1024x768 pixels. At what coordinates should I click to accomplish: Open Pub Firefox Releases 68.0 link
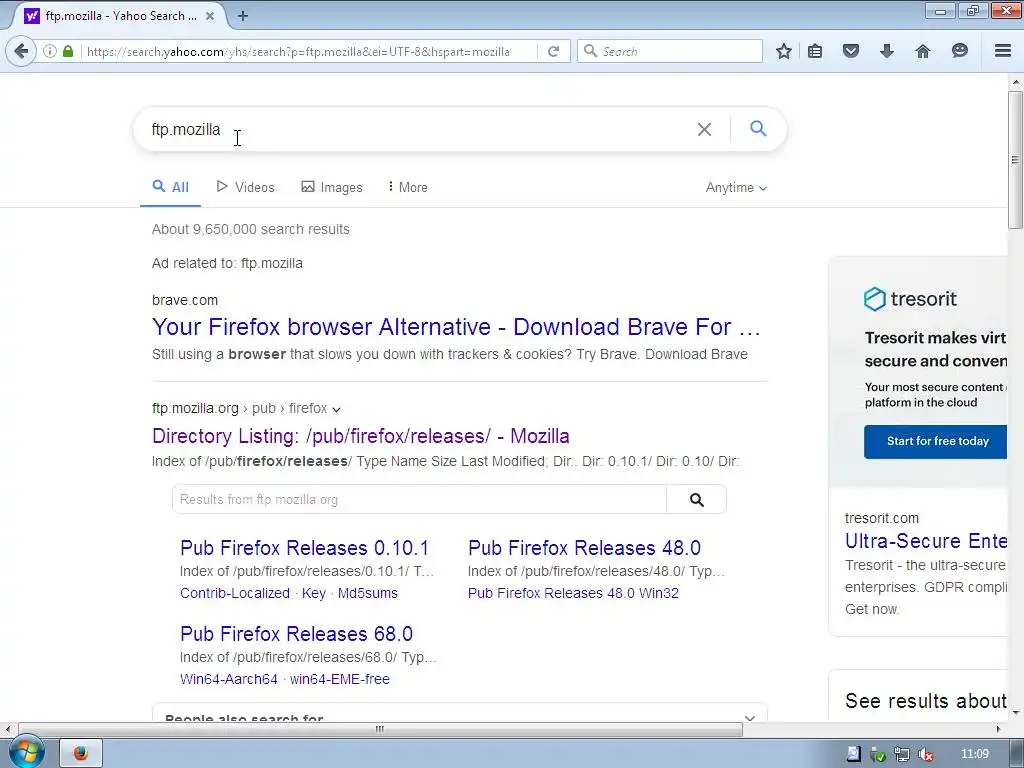coord(296,634)
